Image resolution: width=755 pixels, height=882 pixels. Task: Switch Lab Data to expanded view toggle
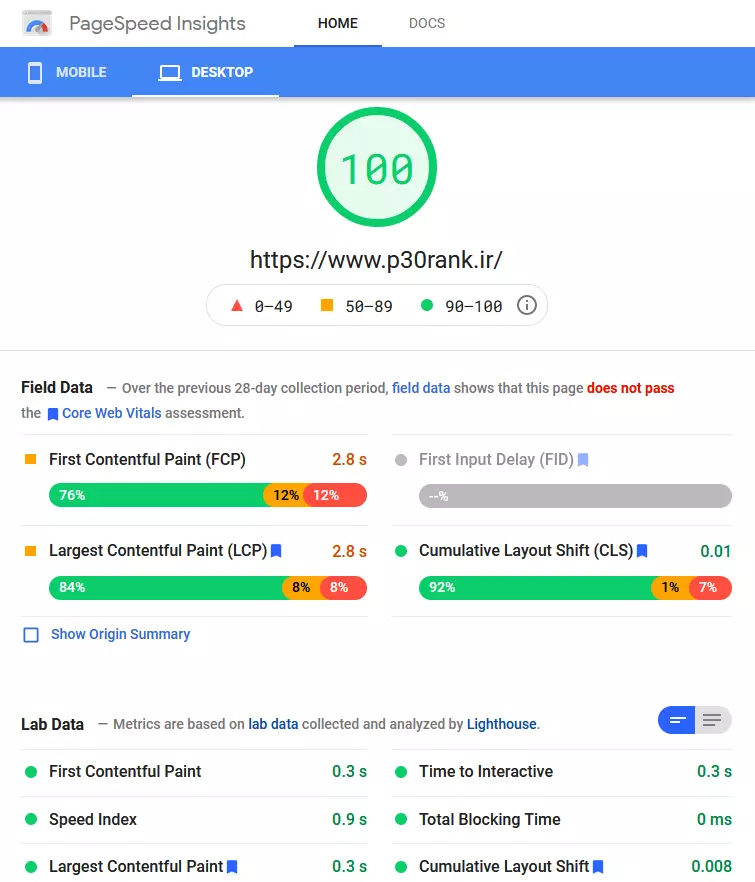point(713,720)
